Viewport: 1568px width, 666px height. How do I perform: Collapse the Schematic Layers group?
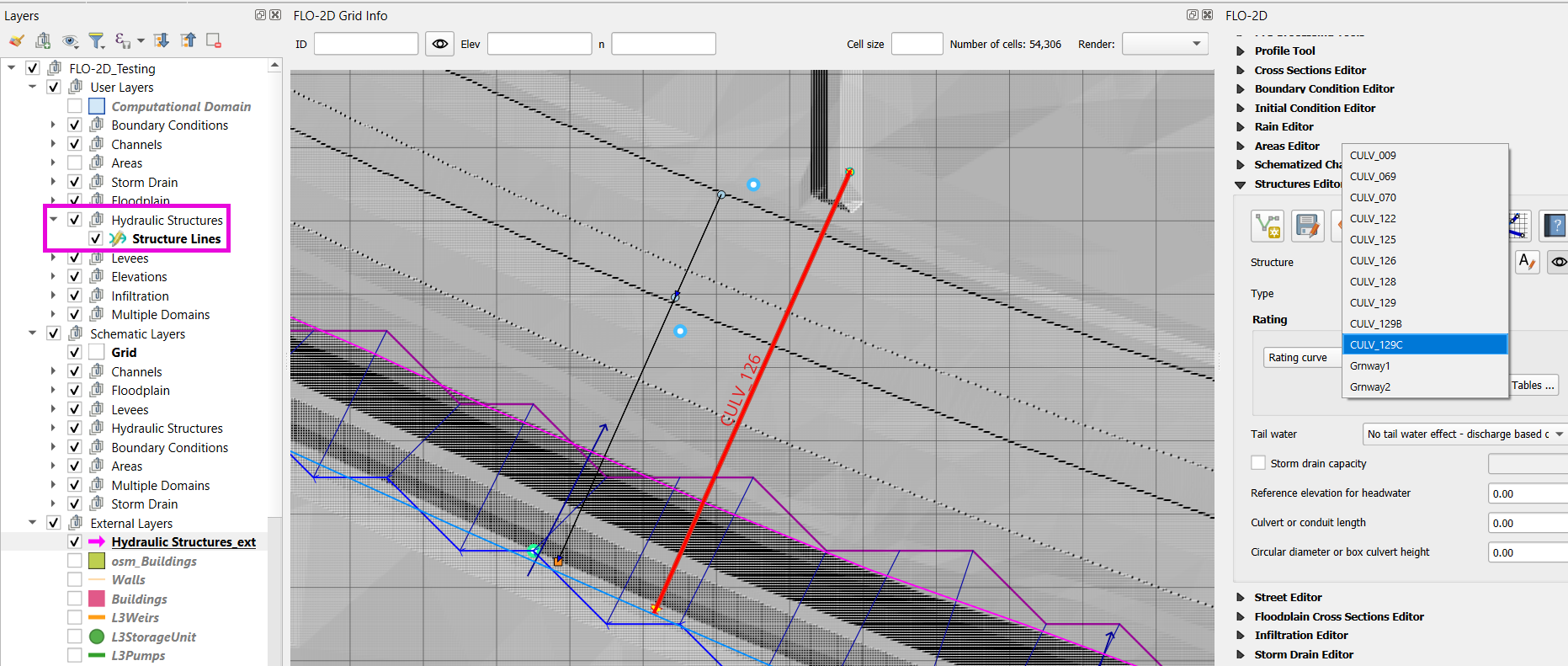(x=33, y=333)
